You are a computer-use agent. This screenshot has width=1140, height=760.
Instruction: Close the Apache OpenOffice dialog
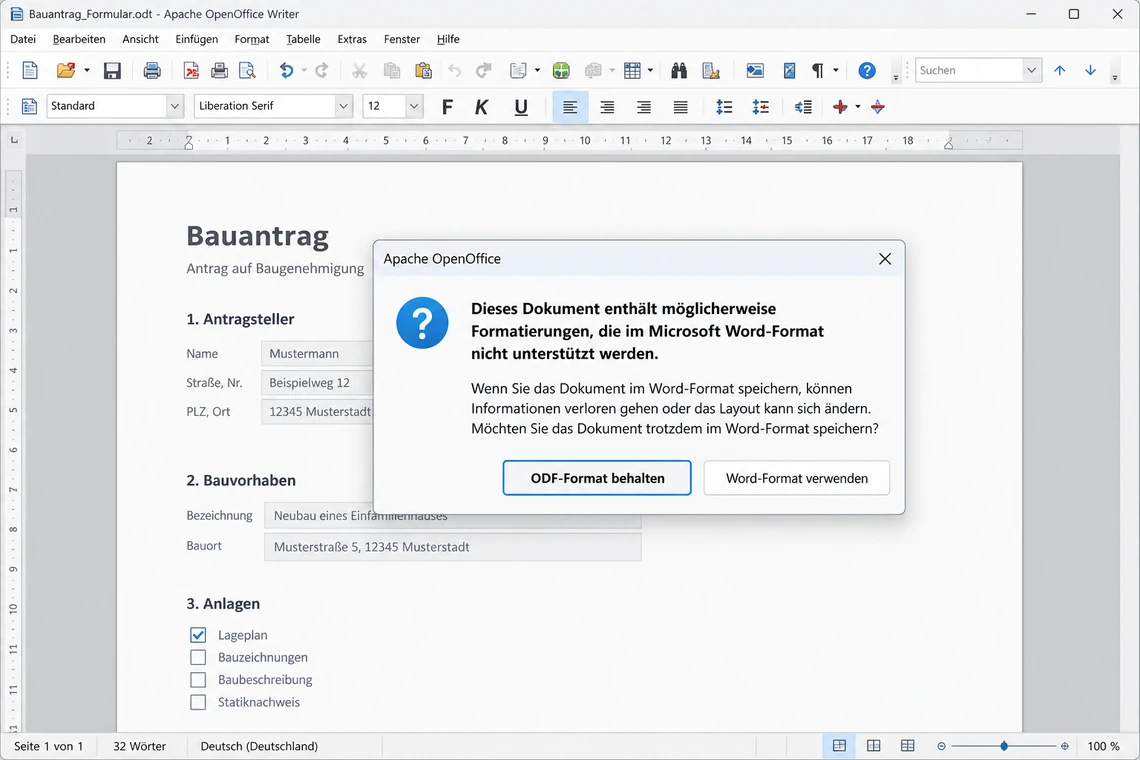coord(885,259)
